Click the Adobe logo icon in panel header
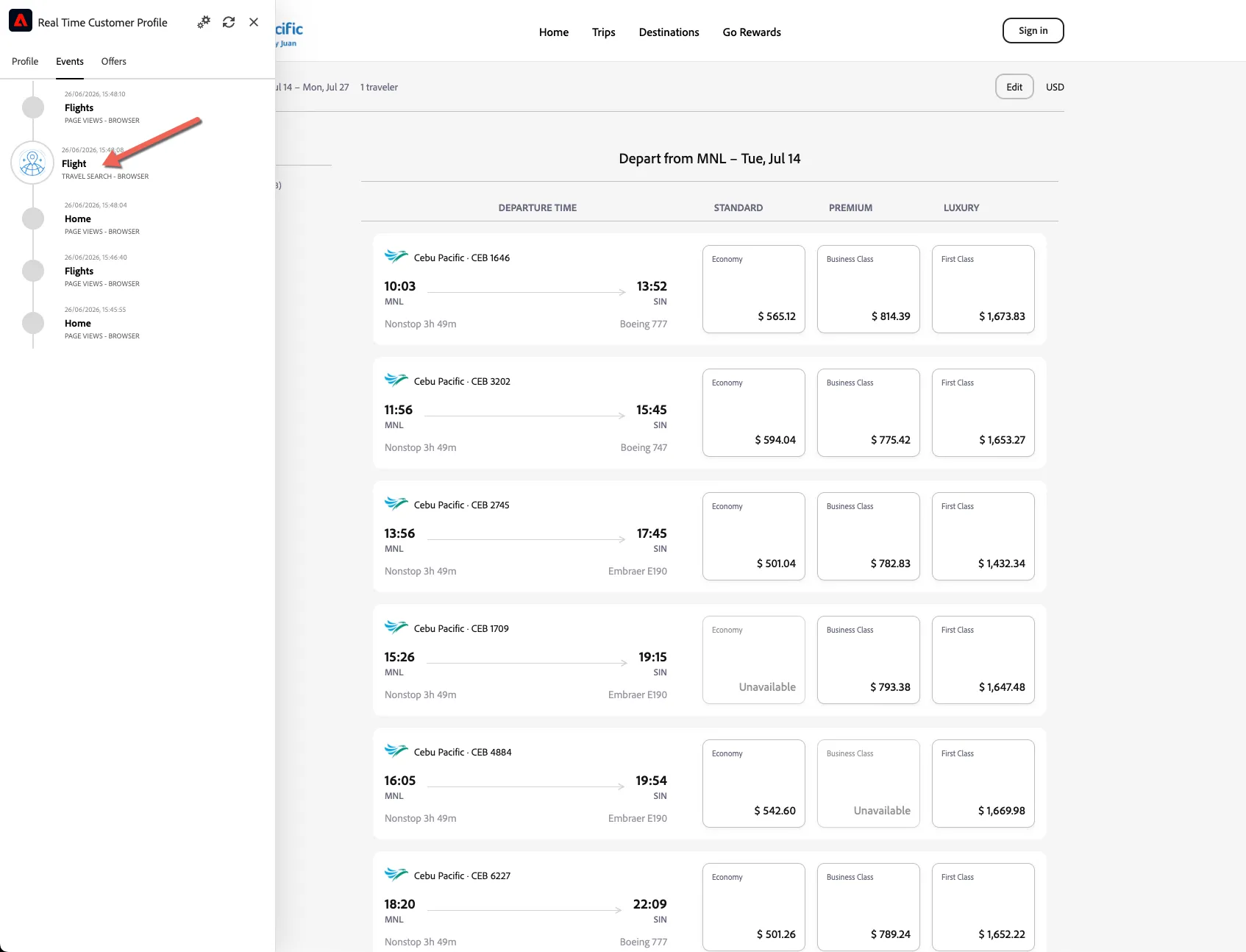Screen dimensions: 1246x952 point(21,21)
